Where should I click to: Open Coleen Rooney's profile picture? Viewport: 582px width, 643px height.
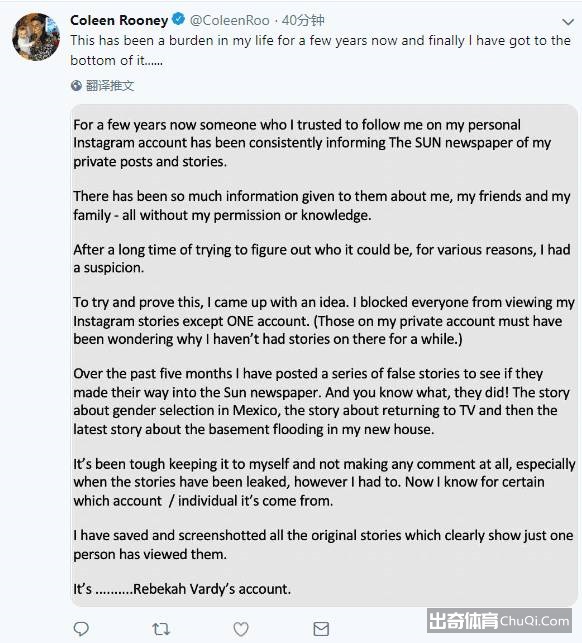(x=36, y=37)
